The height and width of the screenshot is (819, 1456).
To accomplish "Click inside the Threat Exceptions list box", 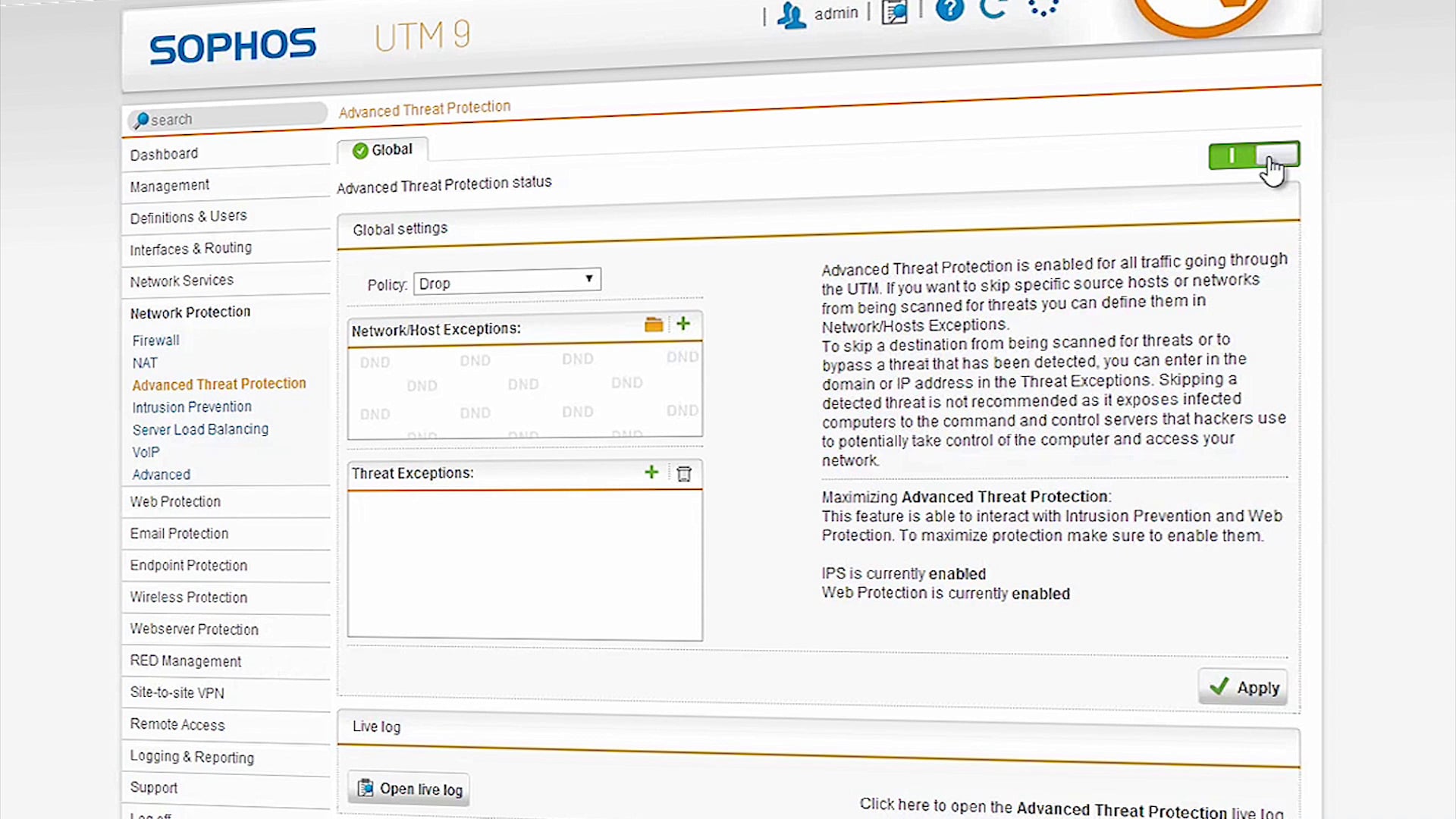I will (525, 565).
